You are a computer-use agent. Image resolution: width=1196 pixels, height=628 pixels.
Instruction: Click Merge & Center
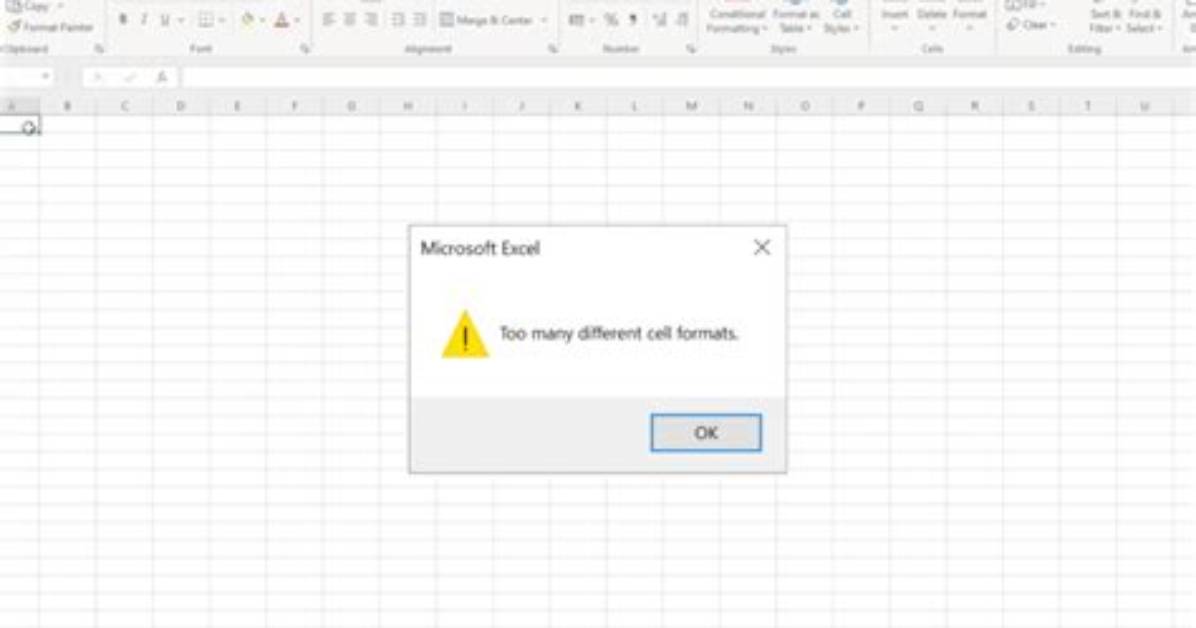pyautogui.click(x=487, y=20)
